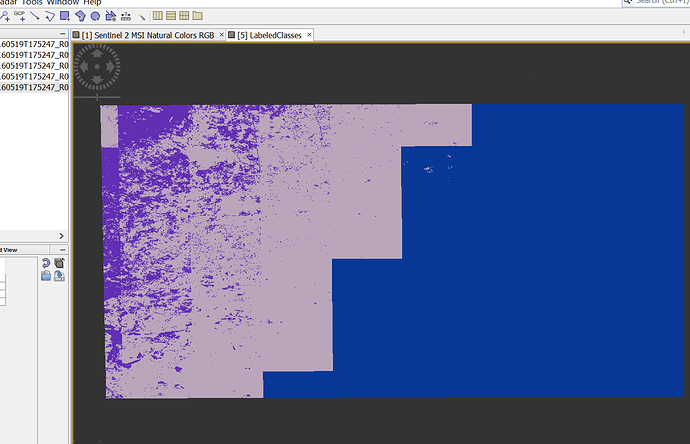Close the LabeledClasses tab

(x=309, y=34)
